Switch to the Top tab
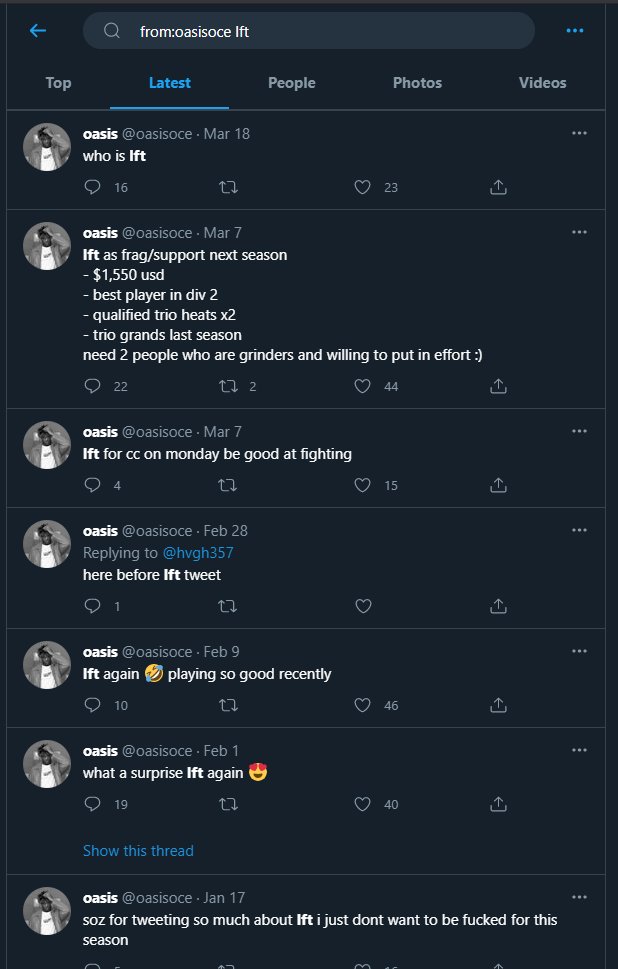The width and height of the screenshot is (618, 969). (58, 83)
